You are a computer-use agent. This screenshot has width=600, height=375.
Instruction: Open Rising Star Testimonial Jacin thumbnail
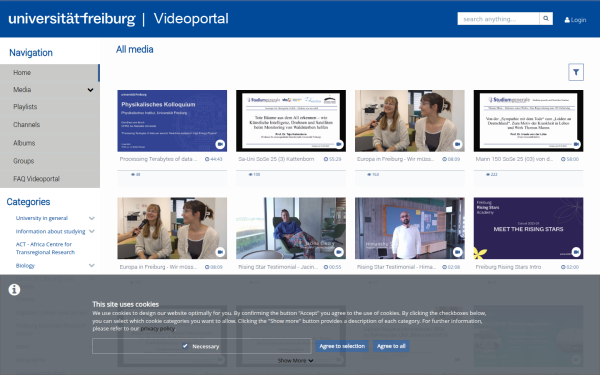click(x=291, y=228)
